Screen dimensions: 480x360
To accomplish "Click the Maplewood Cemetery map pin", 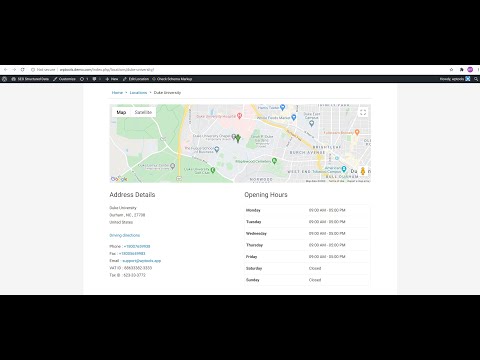I will click(274, 161).
